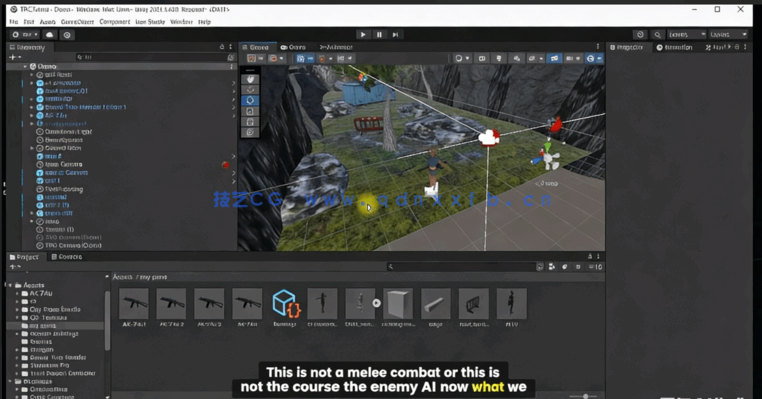Select the Hand view tool
This screenshot has width=762, height=399.
250,79
